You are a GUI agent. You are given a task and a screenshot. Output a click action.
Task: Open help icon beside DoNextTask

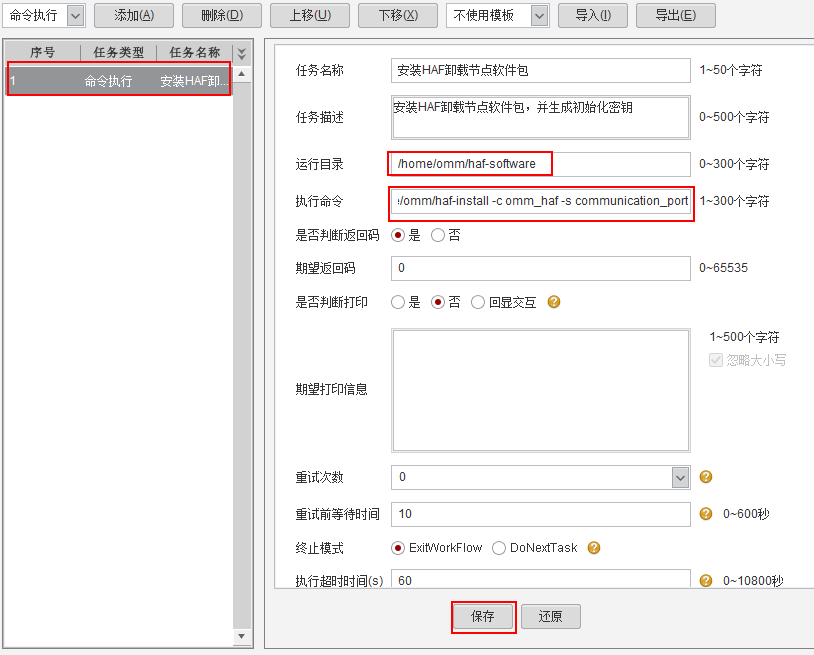(594, 548)
